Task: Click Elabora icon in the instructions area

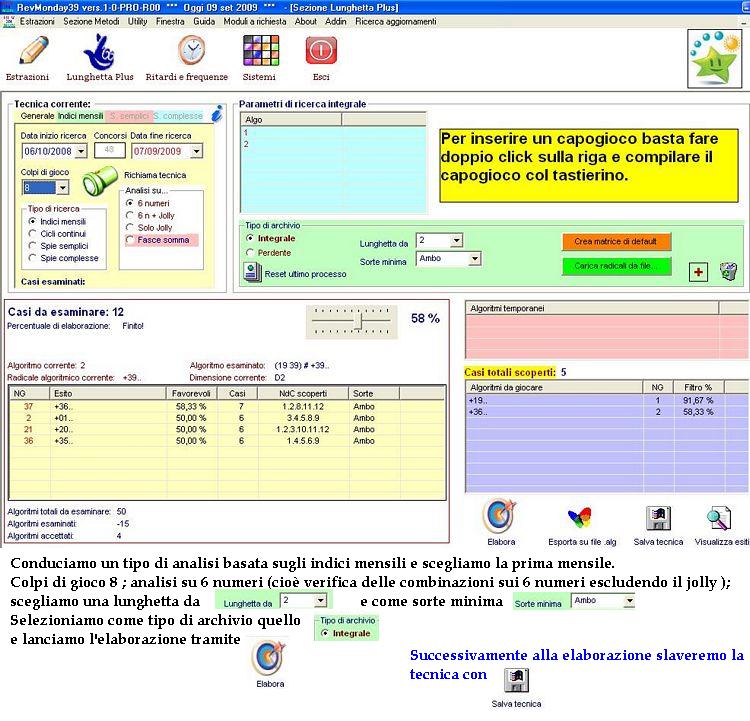Action: point(269,657)
